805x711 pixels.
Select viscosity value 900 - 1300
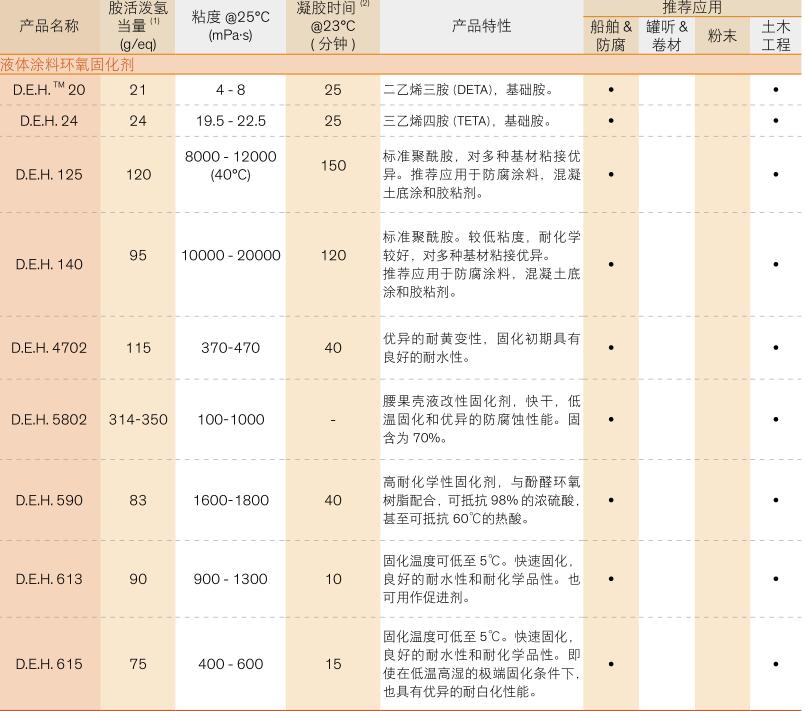(x=231, y=579)
